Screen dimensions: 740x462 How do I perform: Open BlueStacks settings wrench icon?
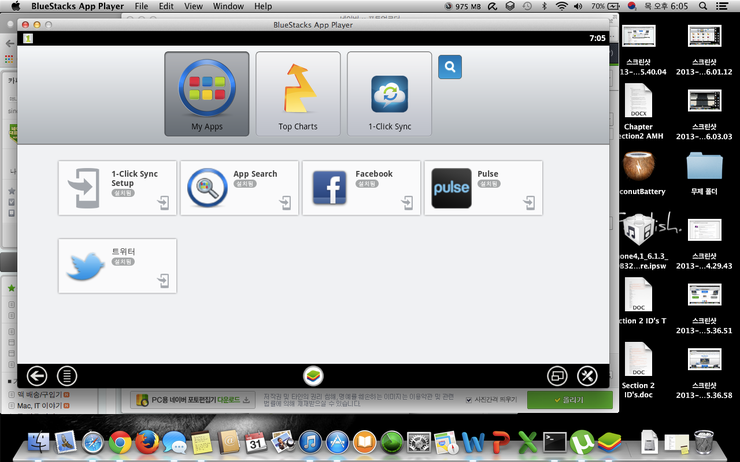(587, 376)
